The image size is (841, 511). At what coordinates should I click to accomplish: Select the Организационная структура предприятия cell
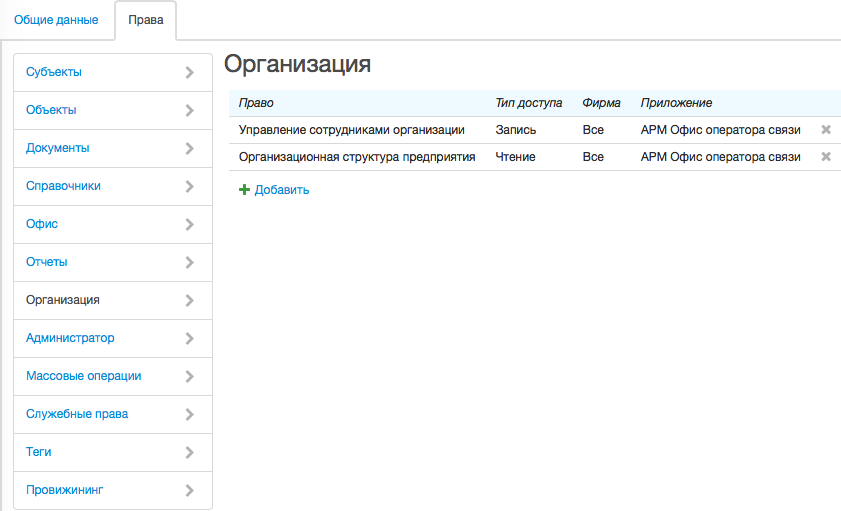[x=357, y=157]
